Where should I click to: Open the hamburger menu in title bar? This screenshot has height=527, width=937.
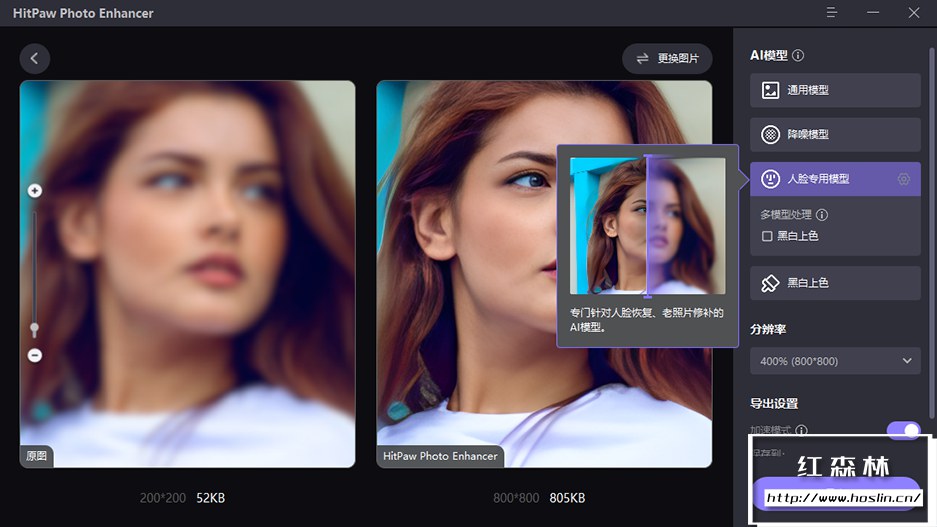[x=831, y=13]
